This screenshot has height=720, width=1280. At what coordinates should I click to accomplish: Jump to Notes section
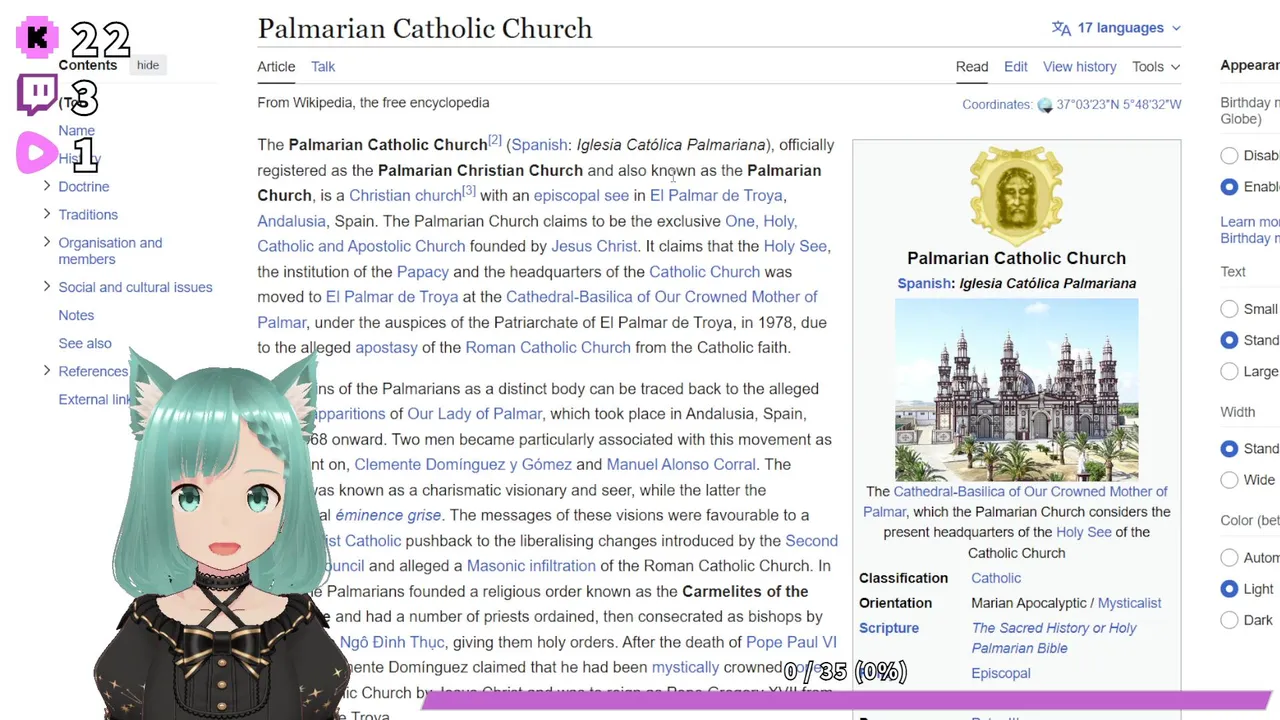(x=76, y=315)
